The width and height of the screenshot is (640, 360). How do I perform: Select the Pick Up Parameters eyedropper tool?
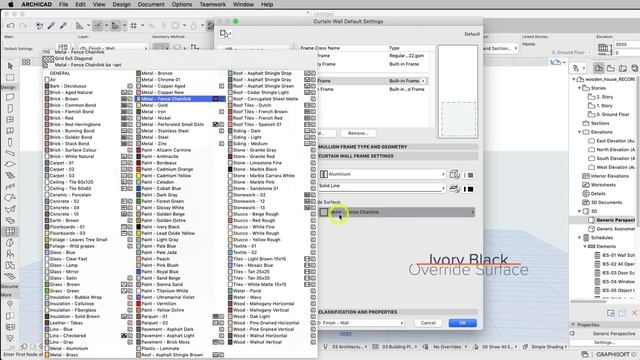[x=51, y=26]
